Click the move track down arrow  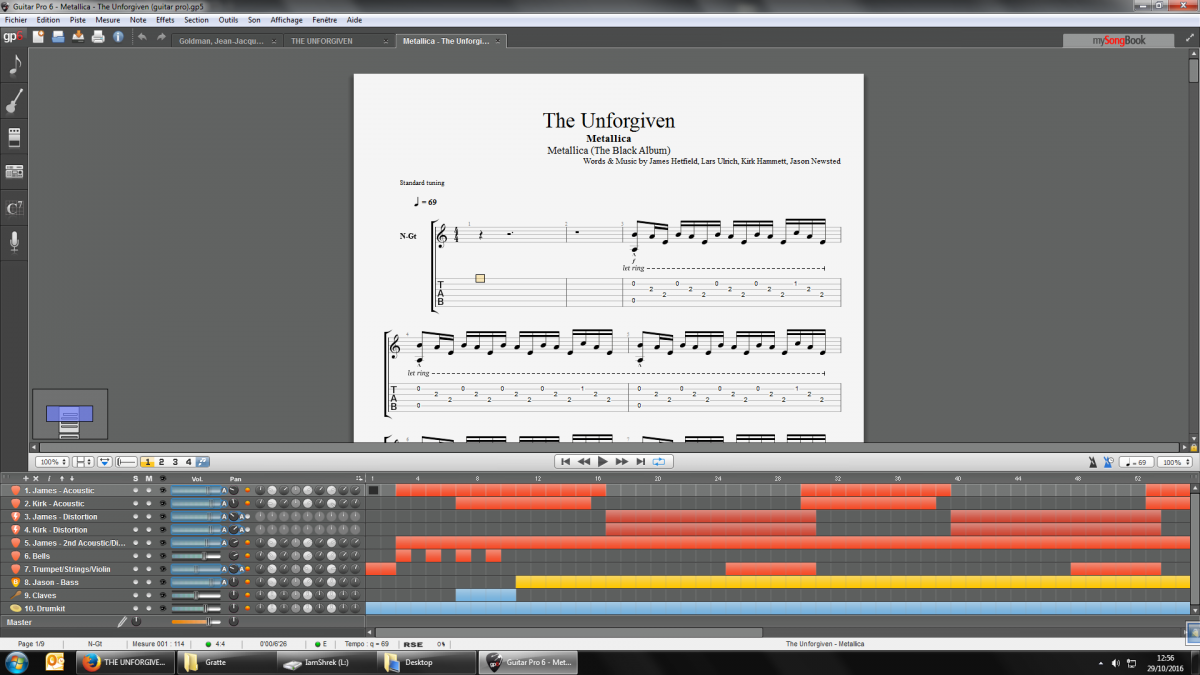tap(72, 479)
